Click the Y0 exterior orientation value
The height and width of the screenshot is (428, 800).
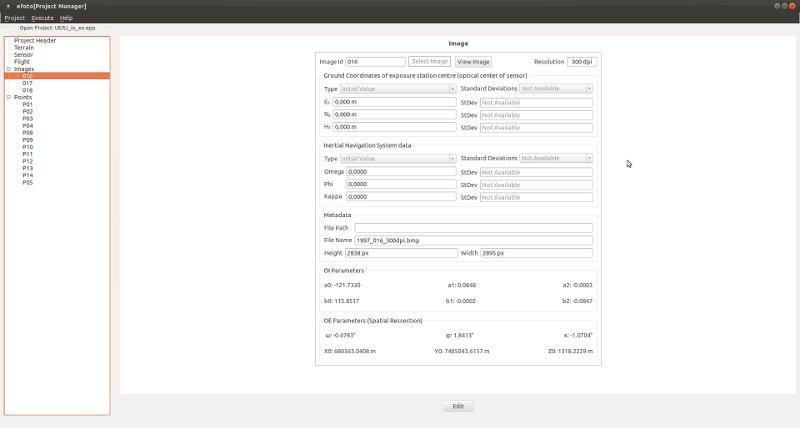pos(462,351)
